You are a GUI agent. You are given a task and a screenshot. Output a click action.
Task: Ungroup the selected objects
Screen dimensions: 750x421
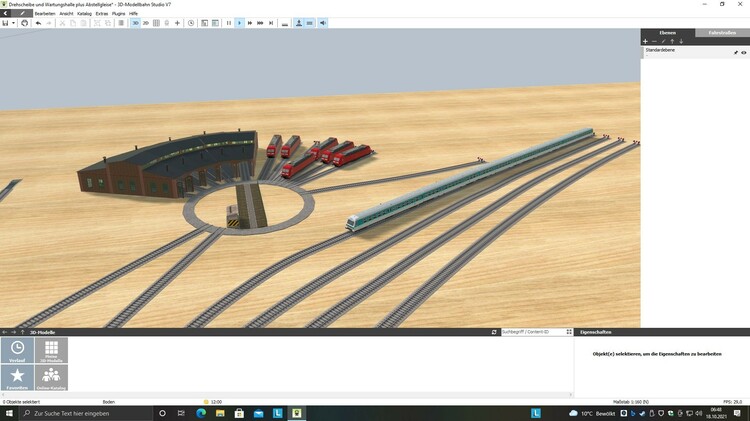coord(108,23)
